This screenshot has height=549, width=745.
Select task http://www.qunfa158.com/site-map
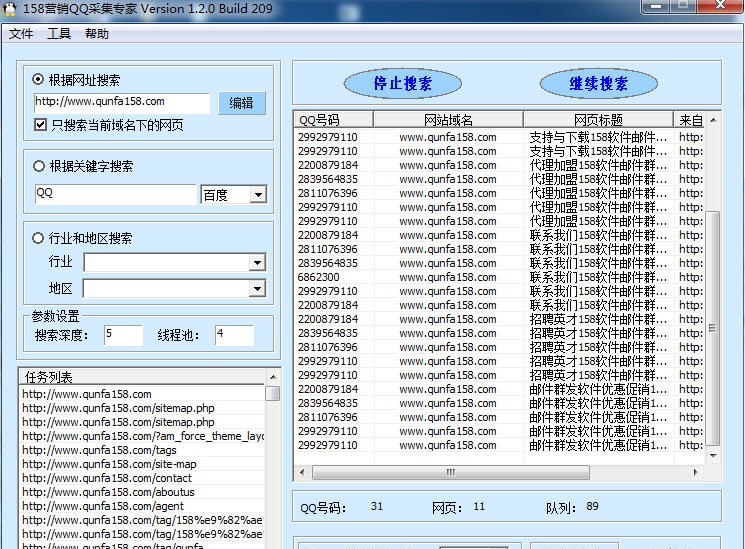(142, 464)
